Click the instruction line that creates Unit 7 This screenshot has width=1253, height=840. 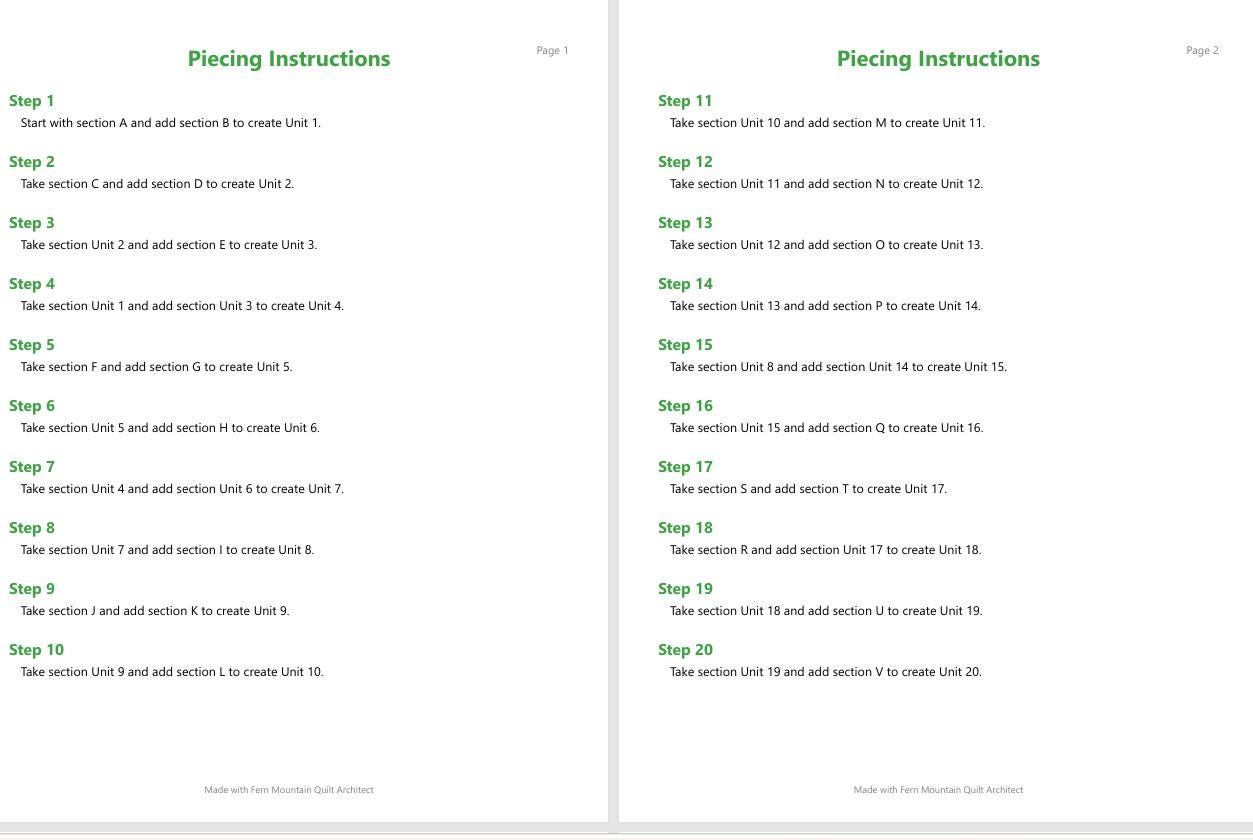[182, 489]
